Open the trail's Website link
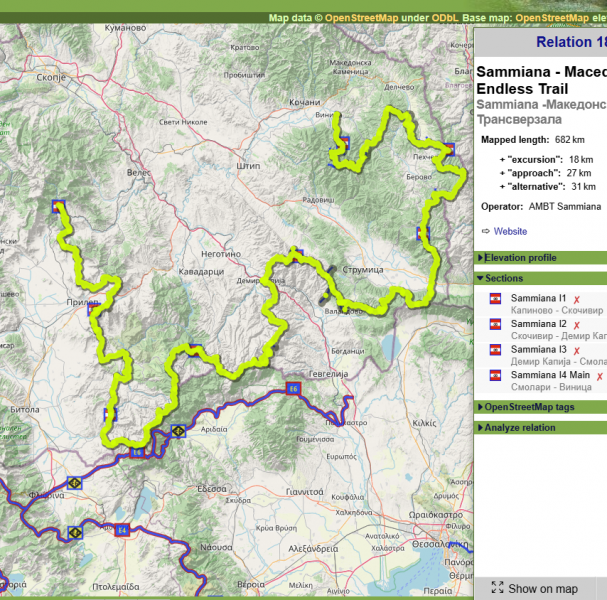This screenshot has height=600, width=607. 510,231
